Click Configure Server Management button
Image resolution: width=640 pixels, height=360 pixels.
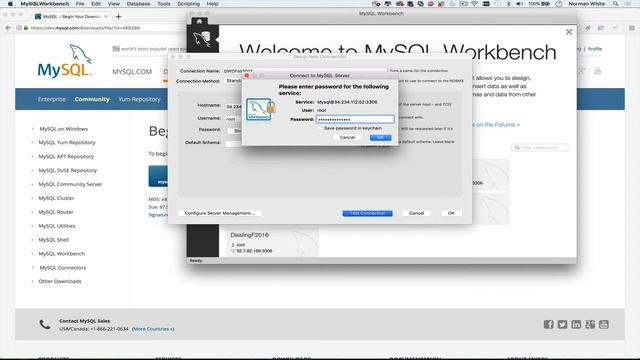[x=220, y=213]
